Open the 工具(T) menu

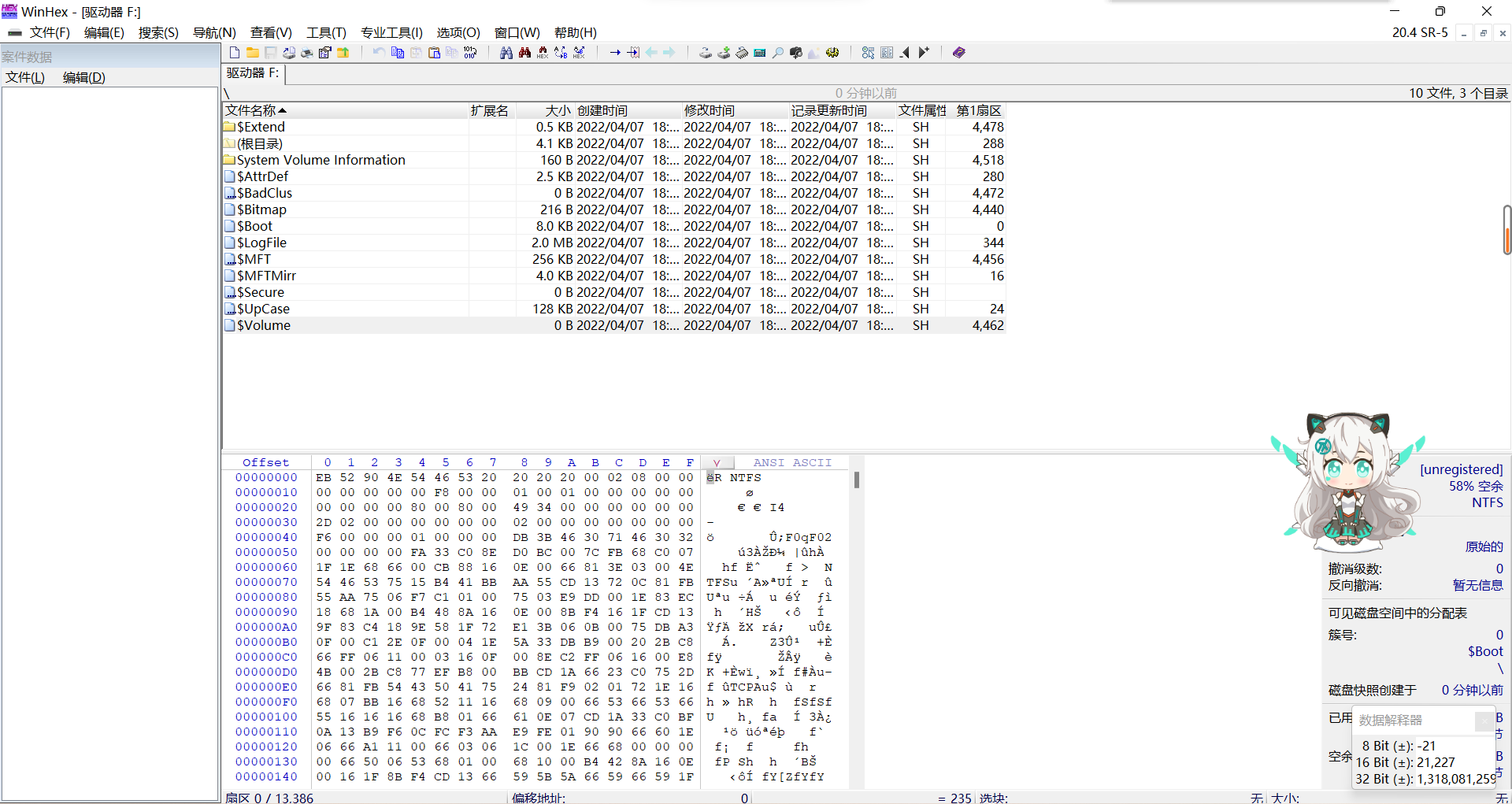pyautogui.click(x=326, y=32)
